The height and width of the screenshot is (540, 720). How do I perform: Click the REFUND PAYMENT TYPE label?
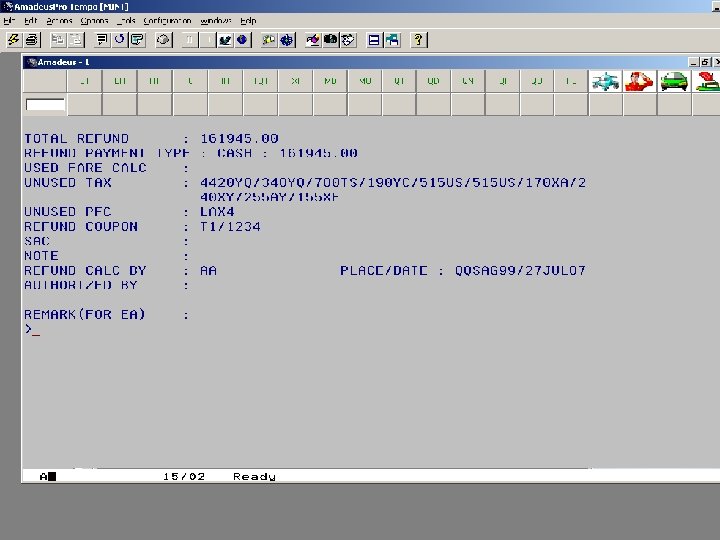point(107,153)
